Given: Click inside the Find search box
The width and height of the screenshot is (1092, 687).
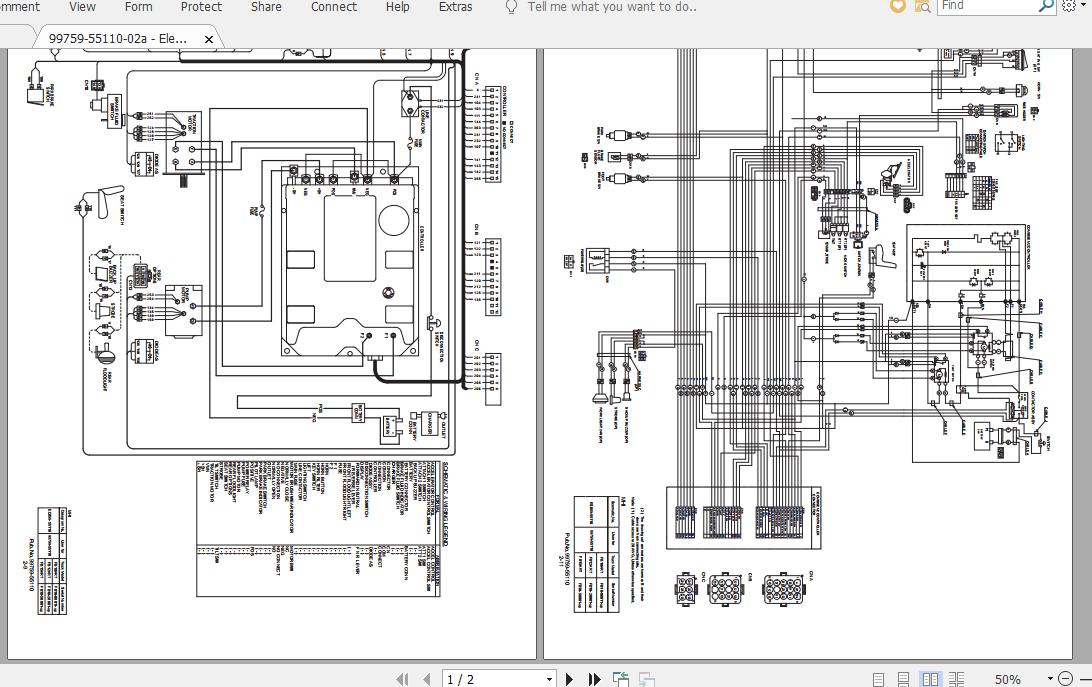Looking at the screenshot, I should [x=987, y=6].
